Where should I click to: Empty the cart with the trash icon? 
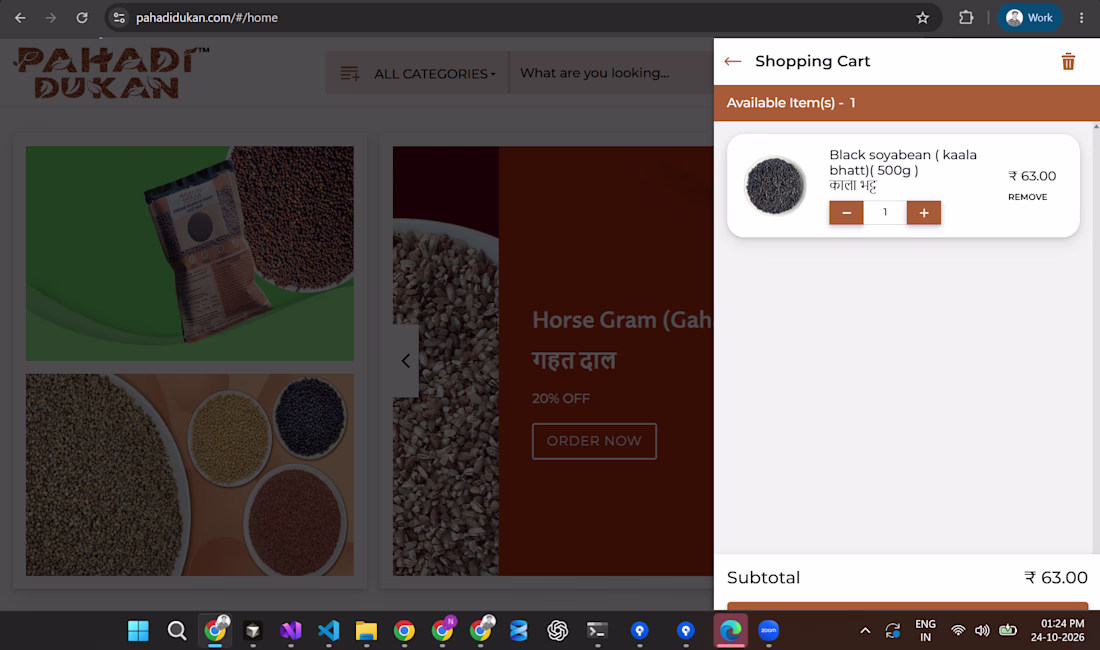[x=1068, y=62]
